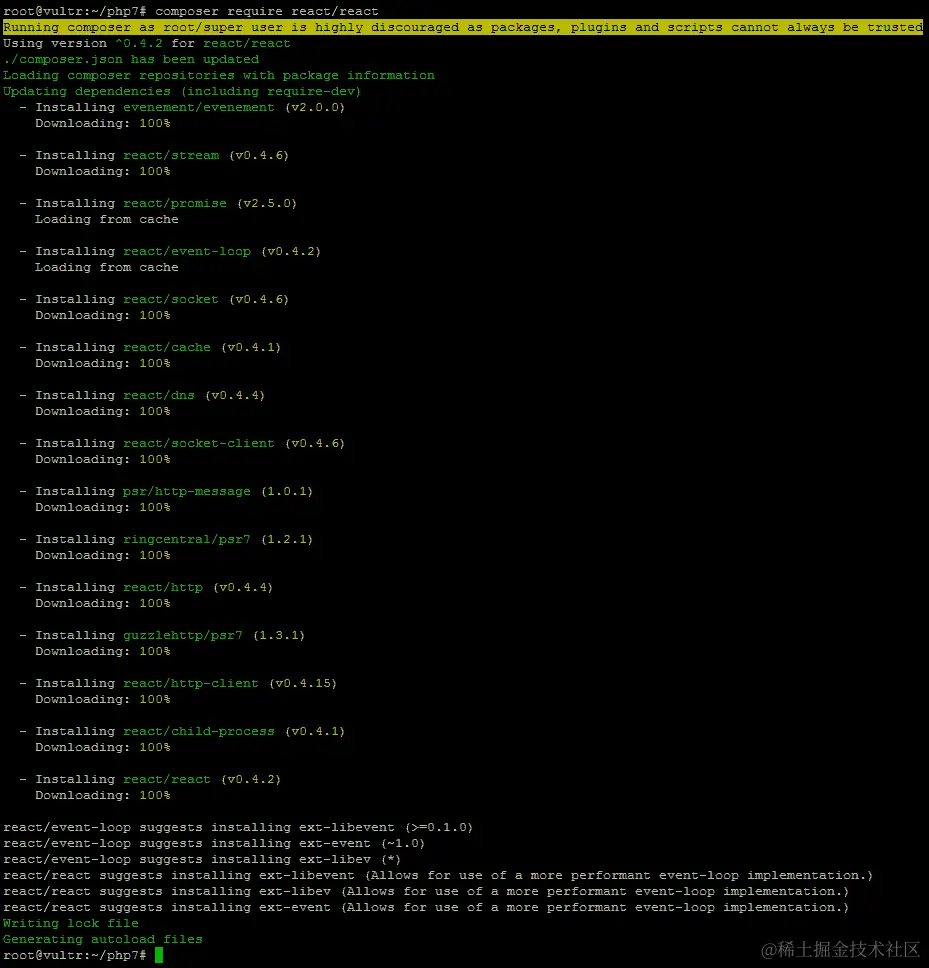Click 'react/react suggests installing ext-libevent' line
The image size is (929, 968).
tap(438, 875)
